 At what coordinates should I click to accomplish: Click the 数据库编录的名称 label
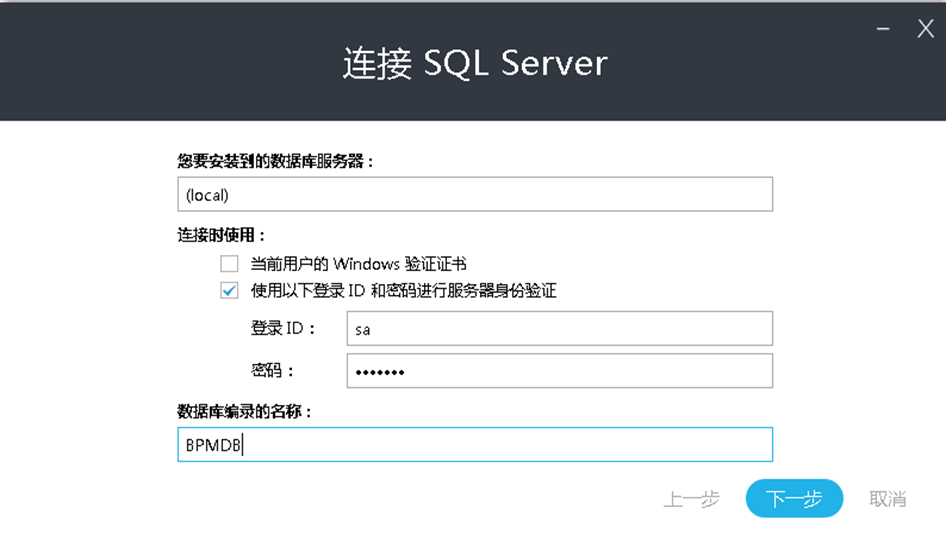244,412
